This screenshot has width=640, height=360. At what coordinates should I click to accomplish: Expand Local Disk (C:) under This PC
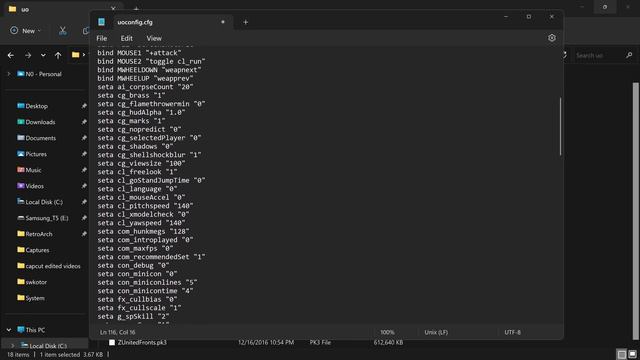point(13,346)
